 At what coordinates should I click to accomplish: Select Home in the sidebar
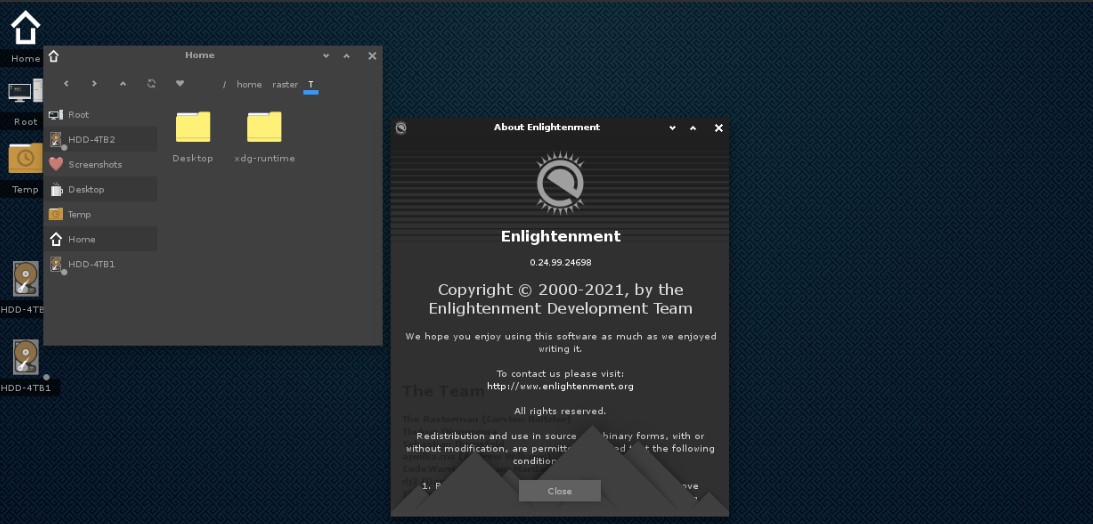tap(102, 240)
